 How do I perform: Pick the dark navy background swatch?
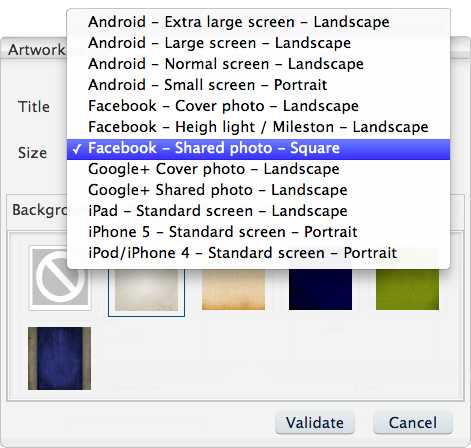(x=320, y=287)
